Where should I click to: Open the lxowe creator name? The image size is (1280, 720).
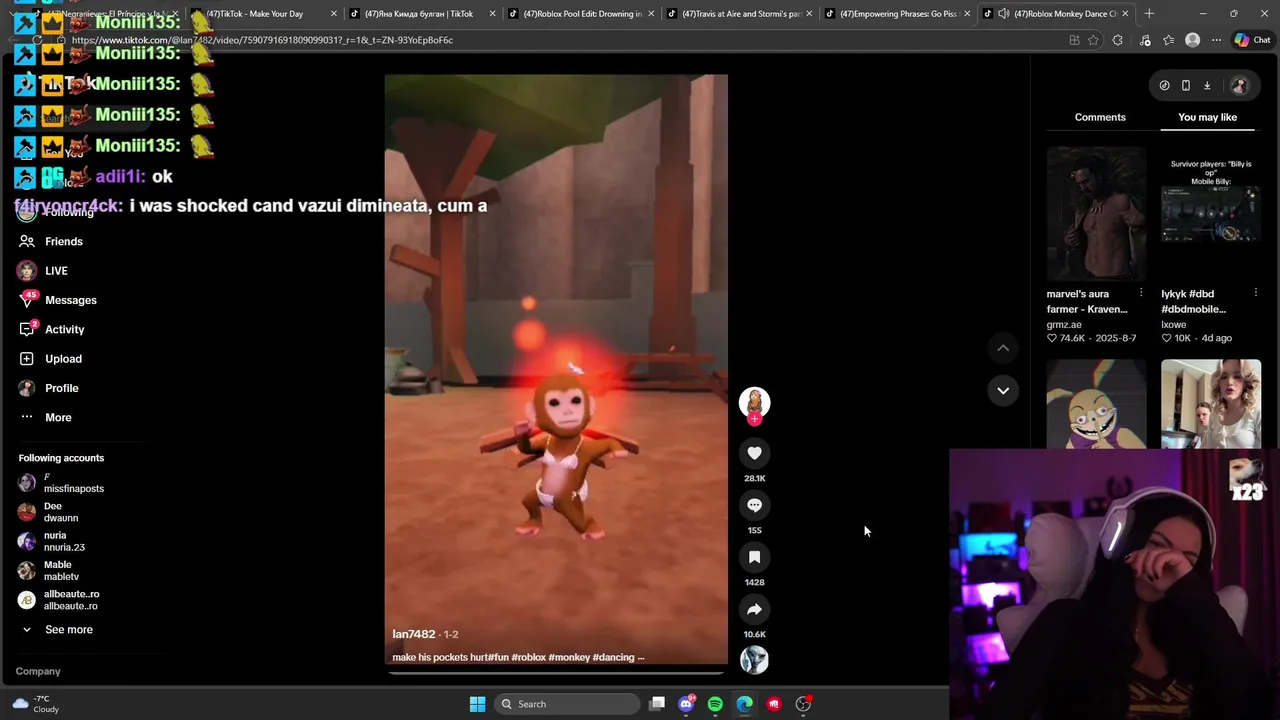coord(1174,324)
